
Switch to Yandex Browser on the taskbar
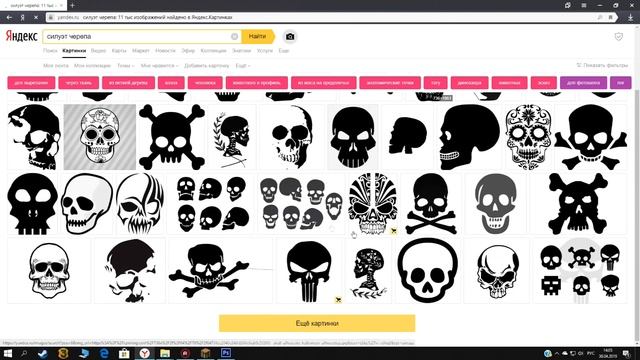[144, 353]
